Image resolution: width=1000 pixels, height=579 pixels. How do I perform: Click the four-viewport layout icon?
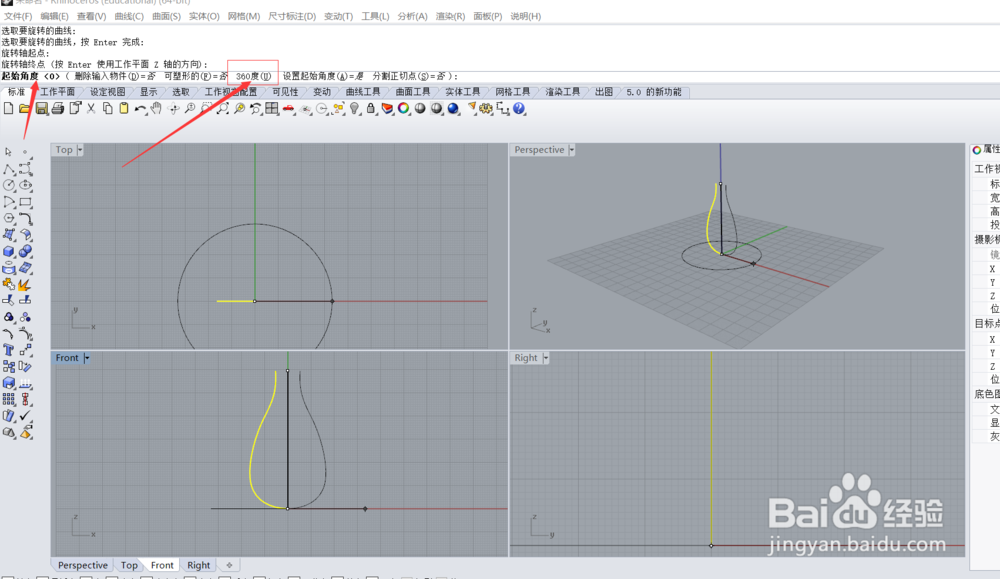(x=272, y=108)
